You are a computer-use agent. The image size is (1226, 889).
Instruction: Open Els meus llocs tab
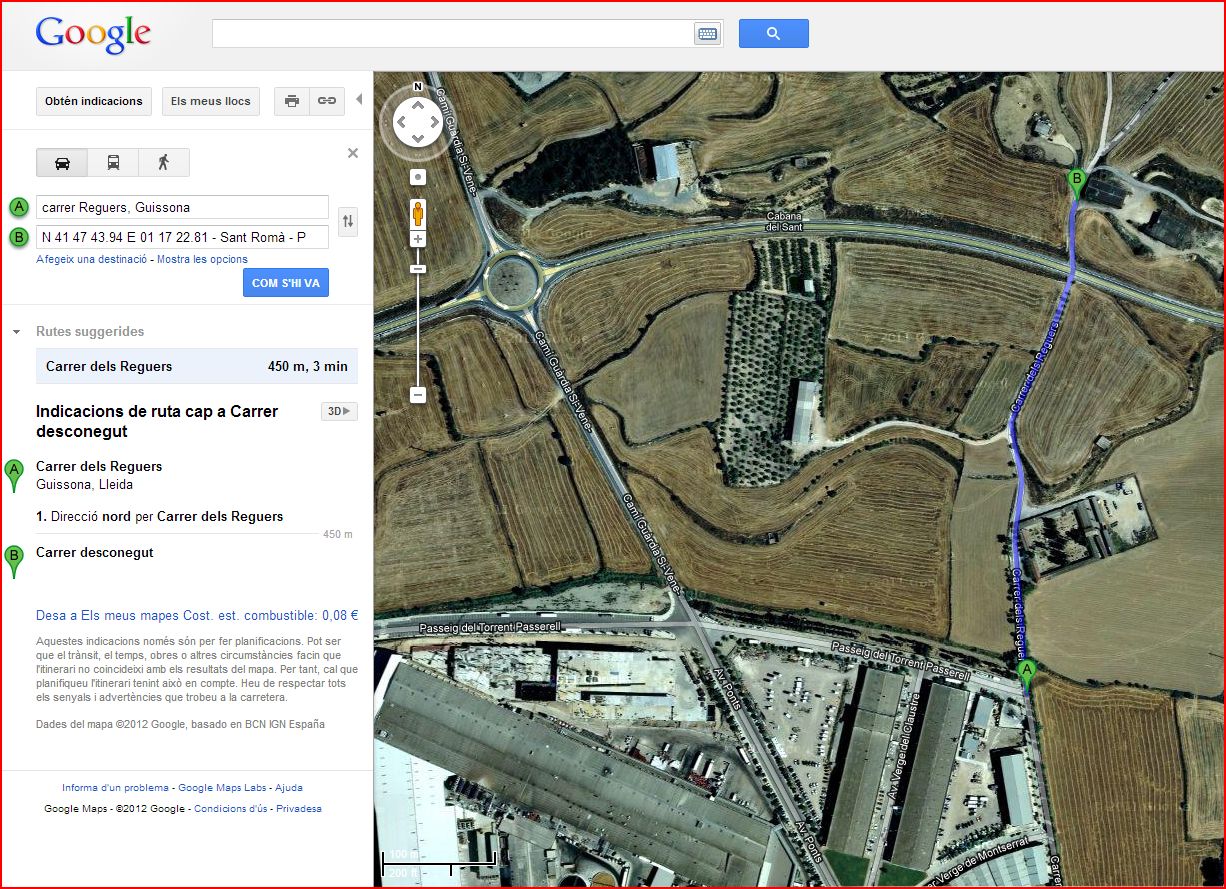(x=211, y=101)
